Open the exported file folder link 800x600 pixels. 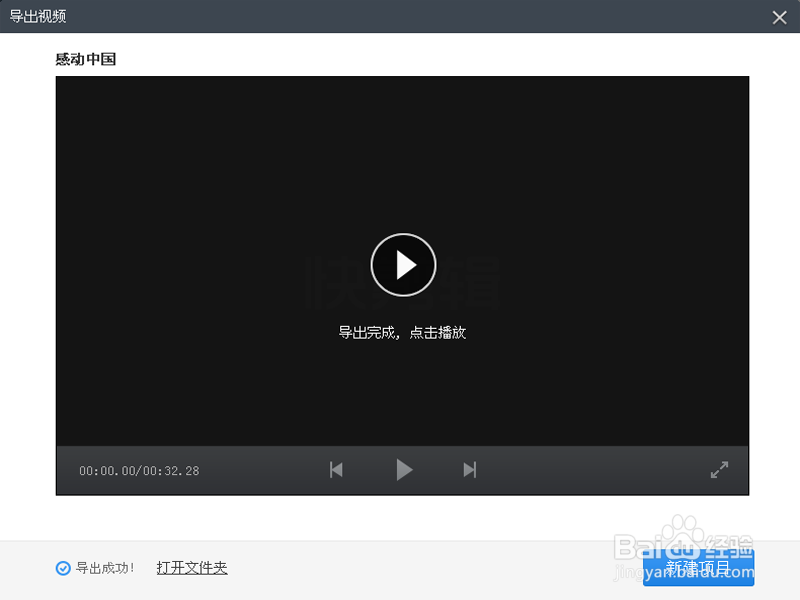[x=192, y=567]
